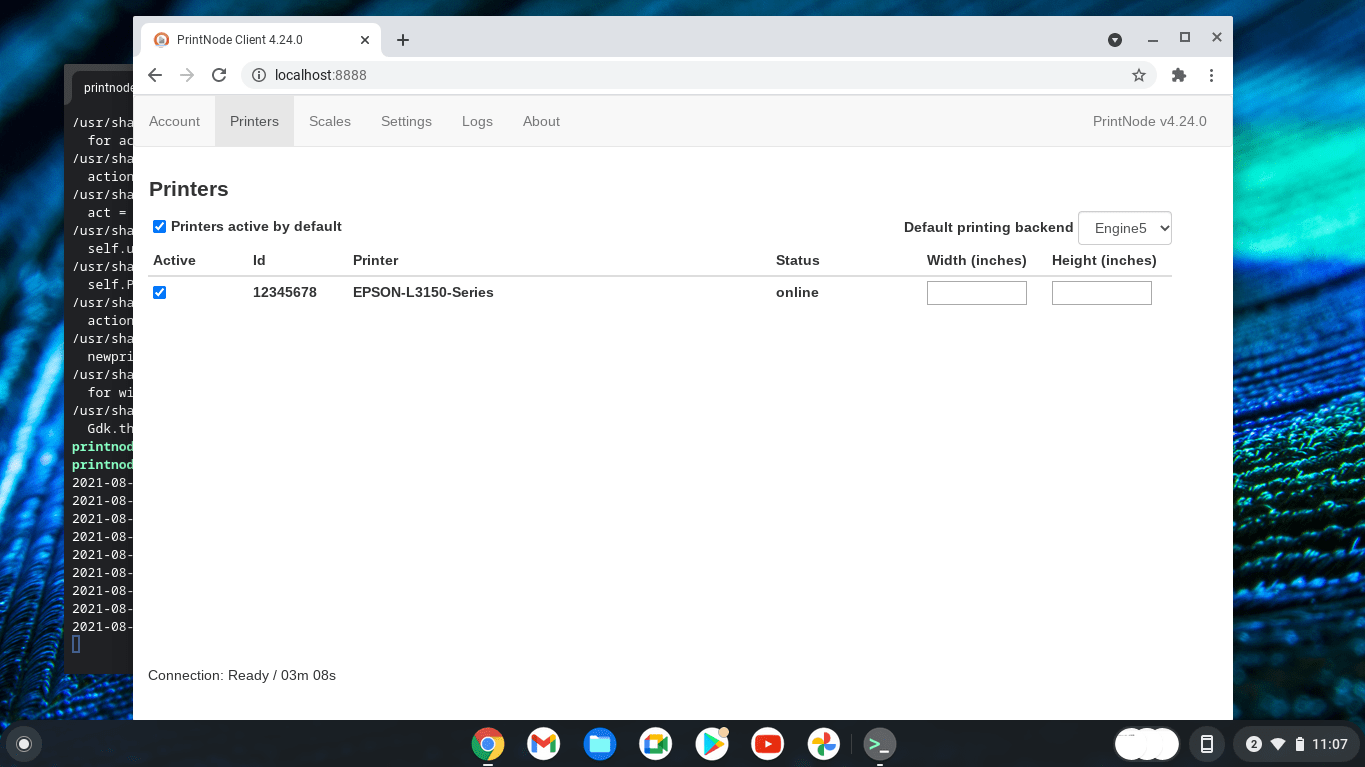Open the notification count badge in the tray
This screenshot has height=767, width=1365.
pos(1254,744)
